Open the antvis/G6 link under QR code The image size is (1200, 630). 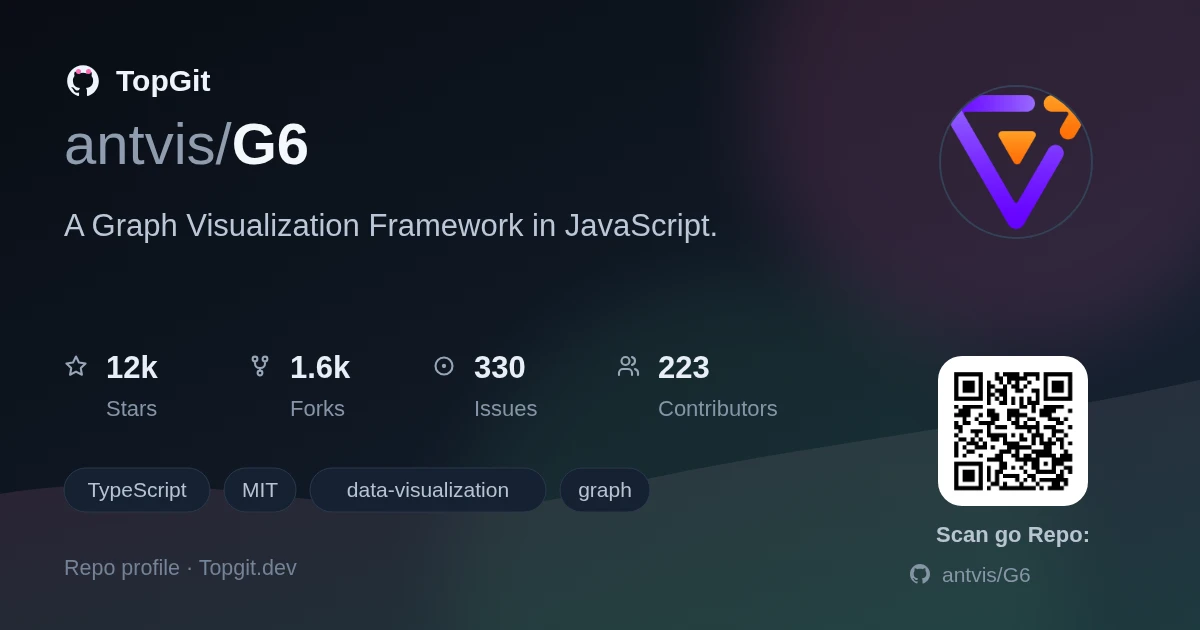click(986, 575)
